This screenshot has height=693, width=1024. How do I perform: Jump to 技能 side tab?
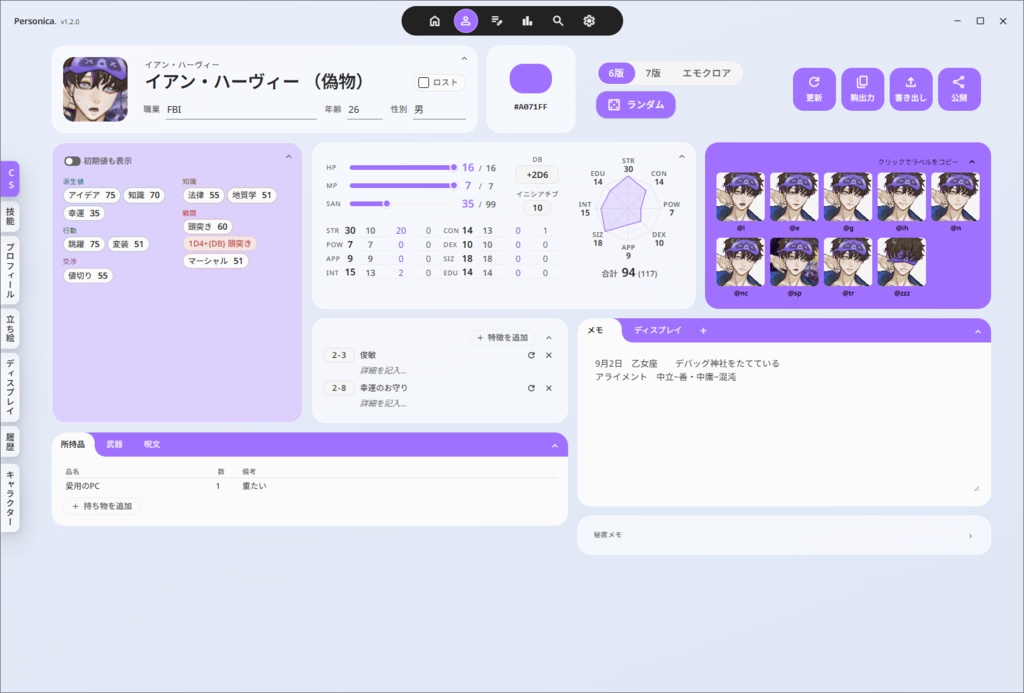coord(10,216)
